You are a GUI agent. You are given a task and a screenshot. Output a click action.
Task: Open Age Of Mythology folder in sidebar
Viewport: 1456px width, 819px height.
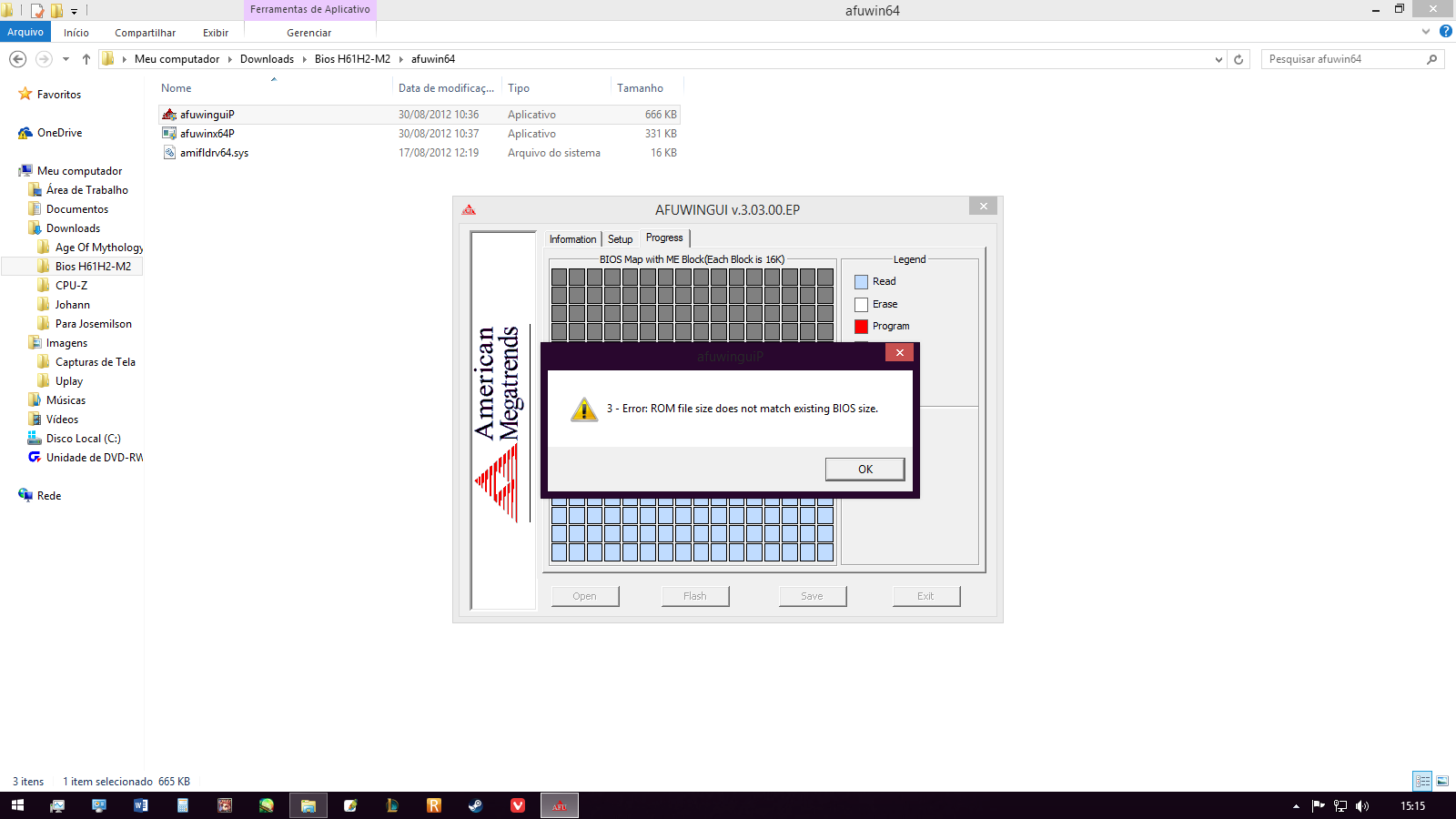(x=98, y=248)
